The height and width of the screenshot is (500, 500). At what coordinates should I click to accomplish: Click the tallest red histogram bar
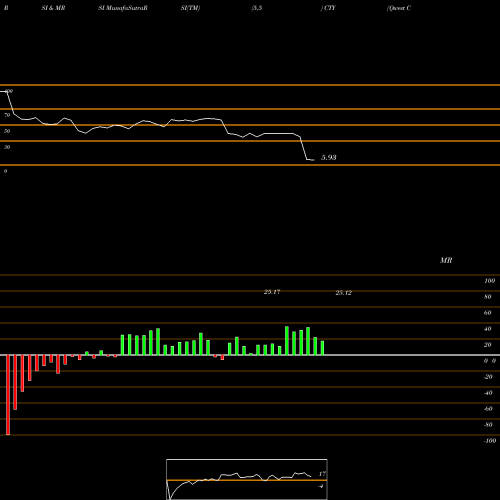8,395
